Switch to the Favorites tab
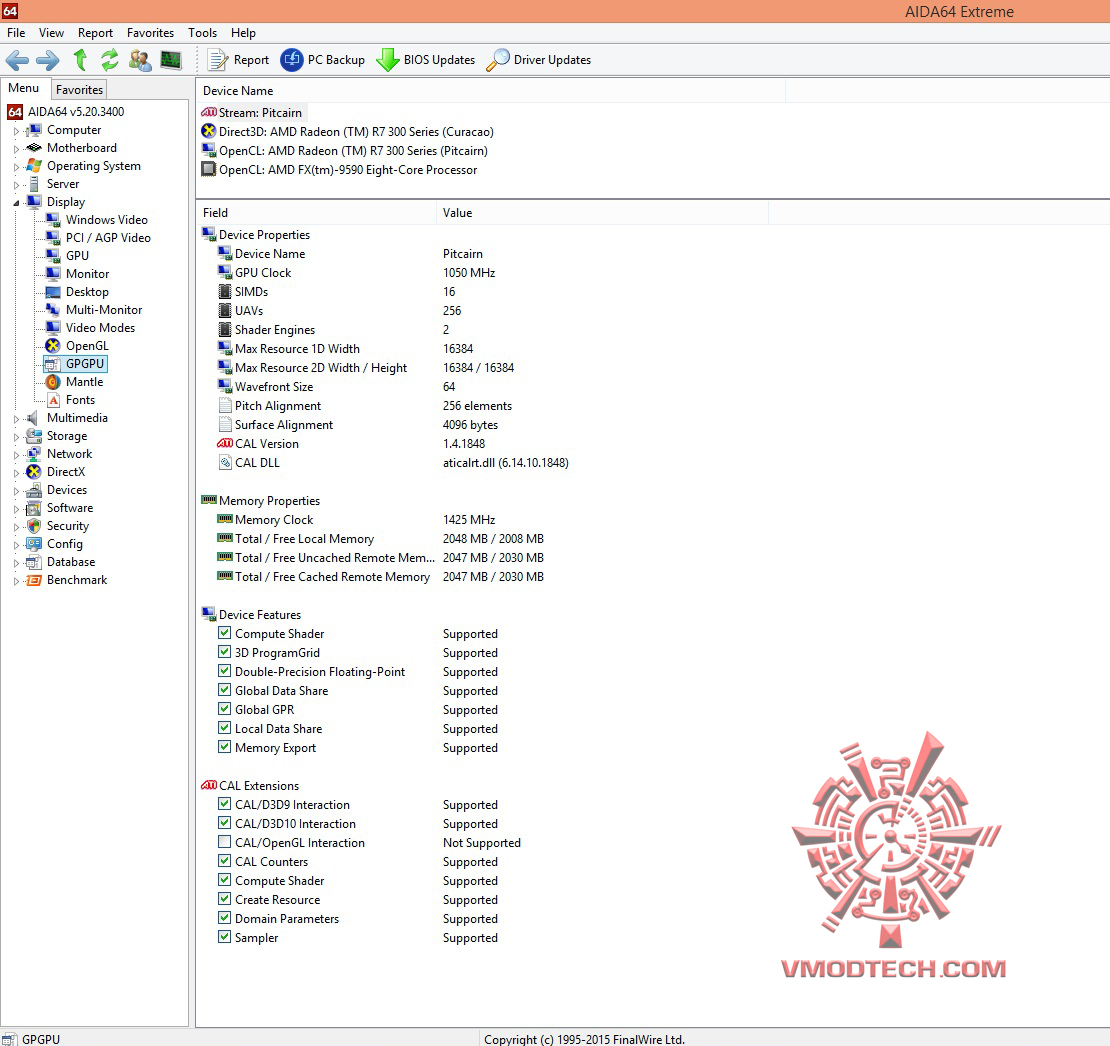 [x=79, y=90]
